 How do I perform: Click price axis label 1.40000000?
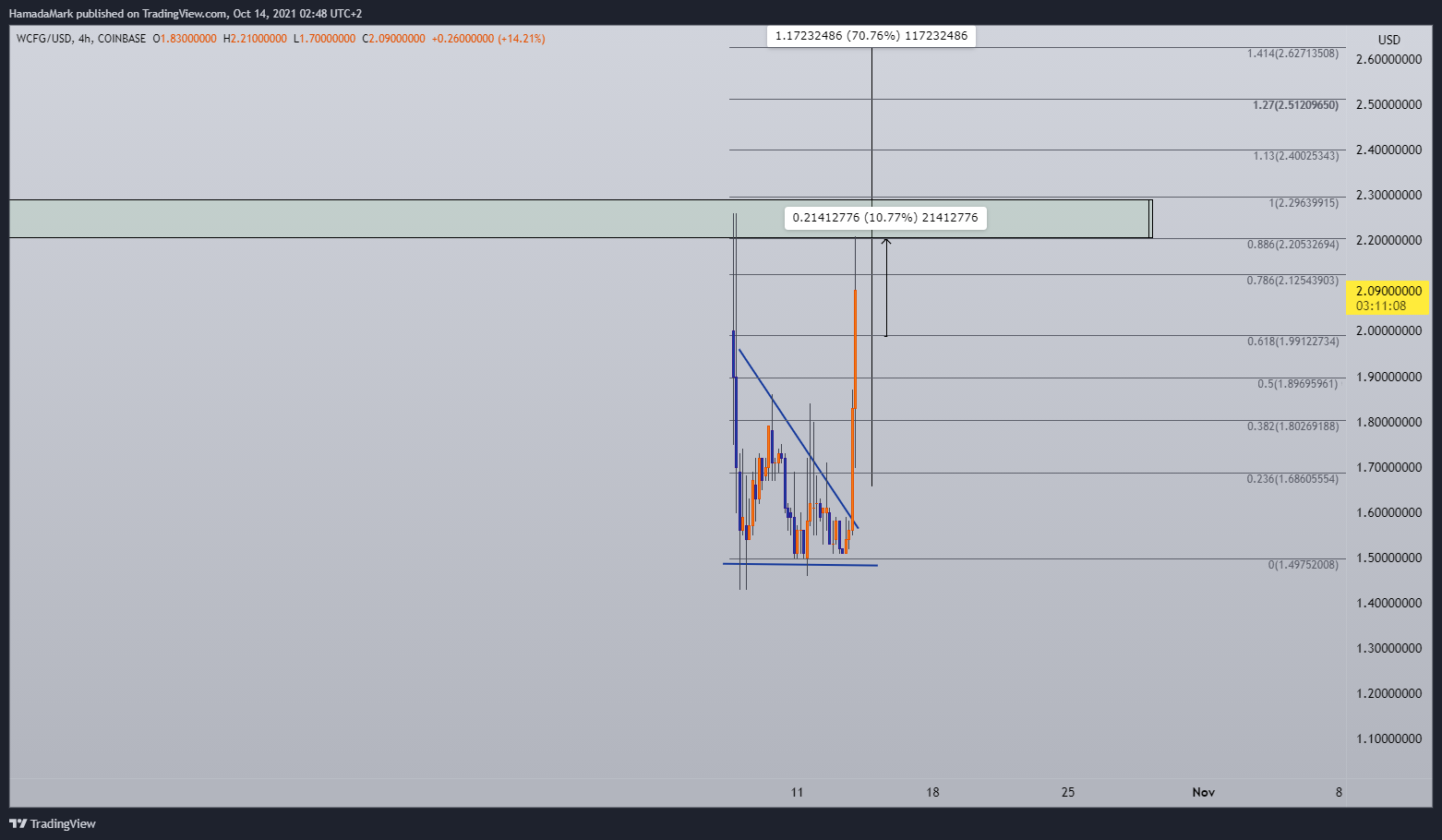(1388, 603)
